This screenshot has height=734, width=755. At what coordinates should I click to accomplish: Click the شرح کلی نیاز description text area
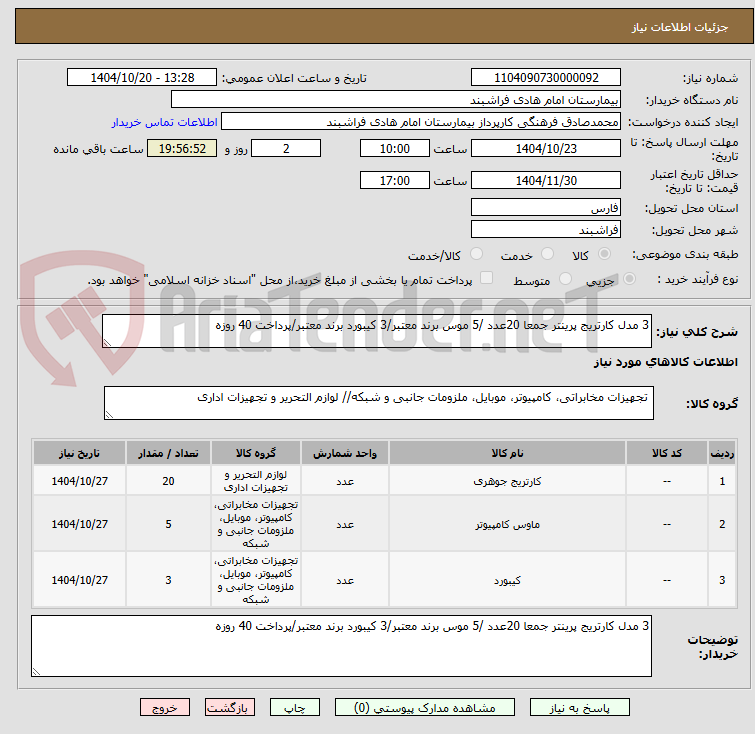click(377, 331)
